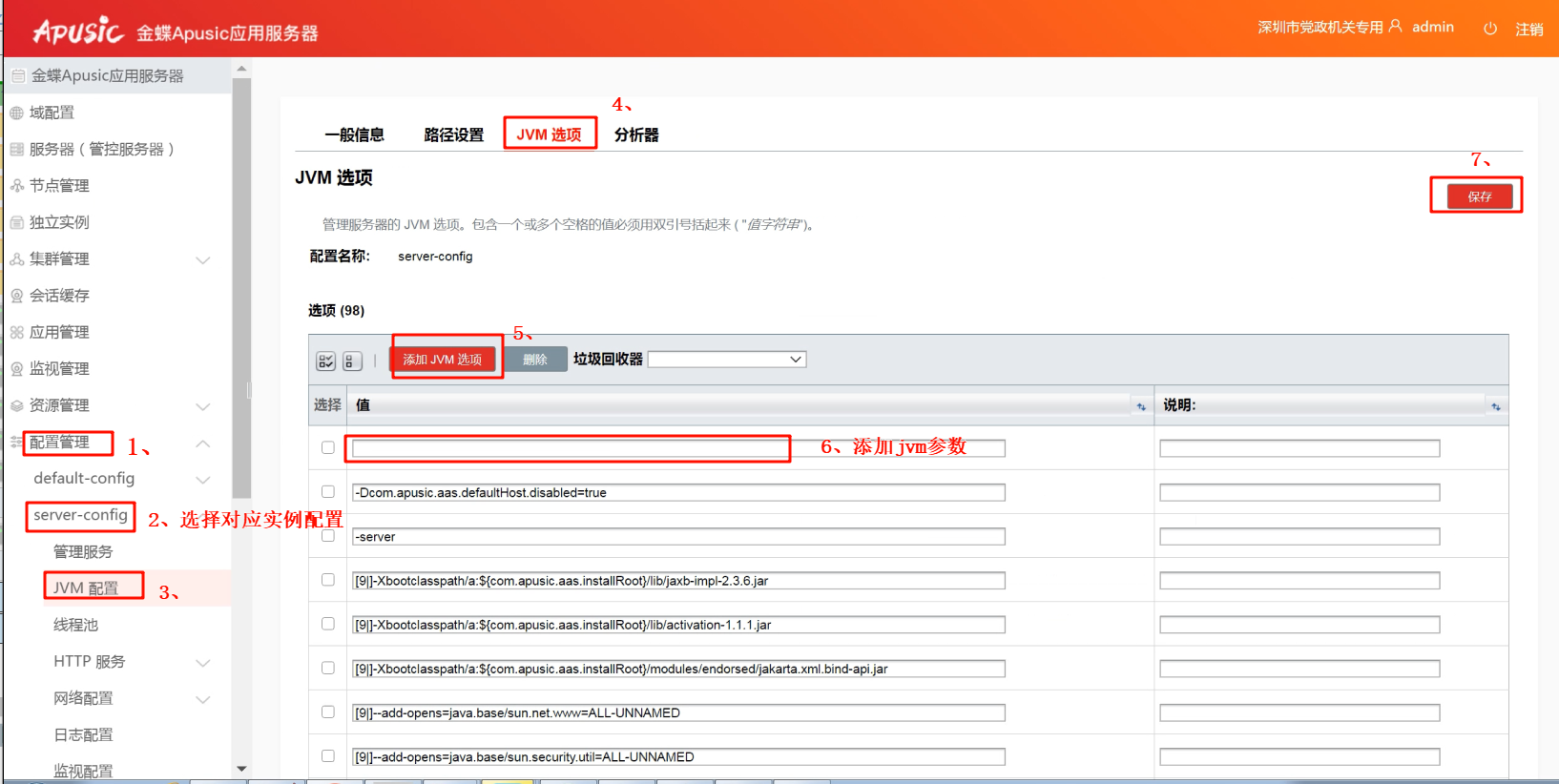Click the sidebar scroll-up arrow
The width and height of the screenshot is (1559, 784).
pos(241,69)
